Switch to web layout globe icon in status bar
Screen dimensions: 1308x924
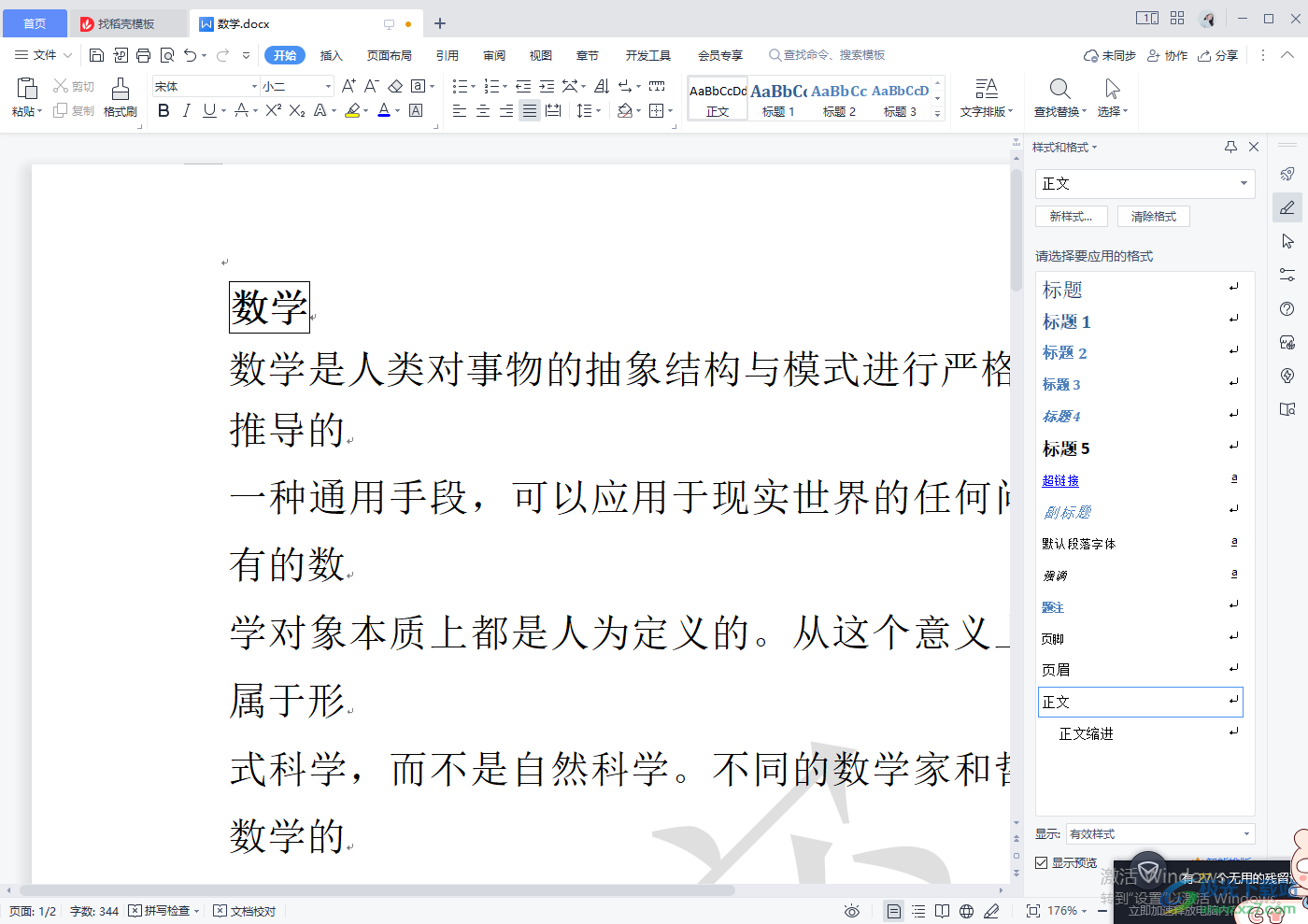(x=967, y=911)
